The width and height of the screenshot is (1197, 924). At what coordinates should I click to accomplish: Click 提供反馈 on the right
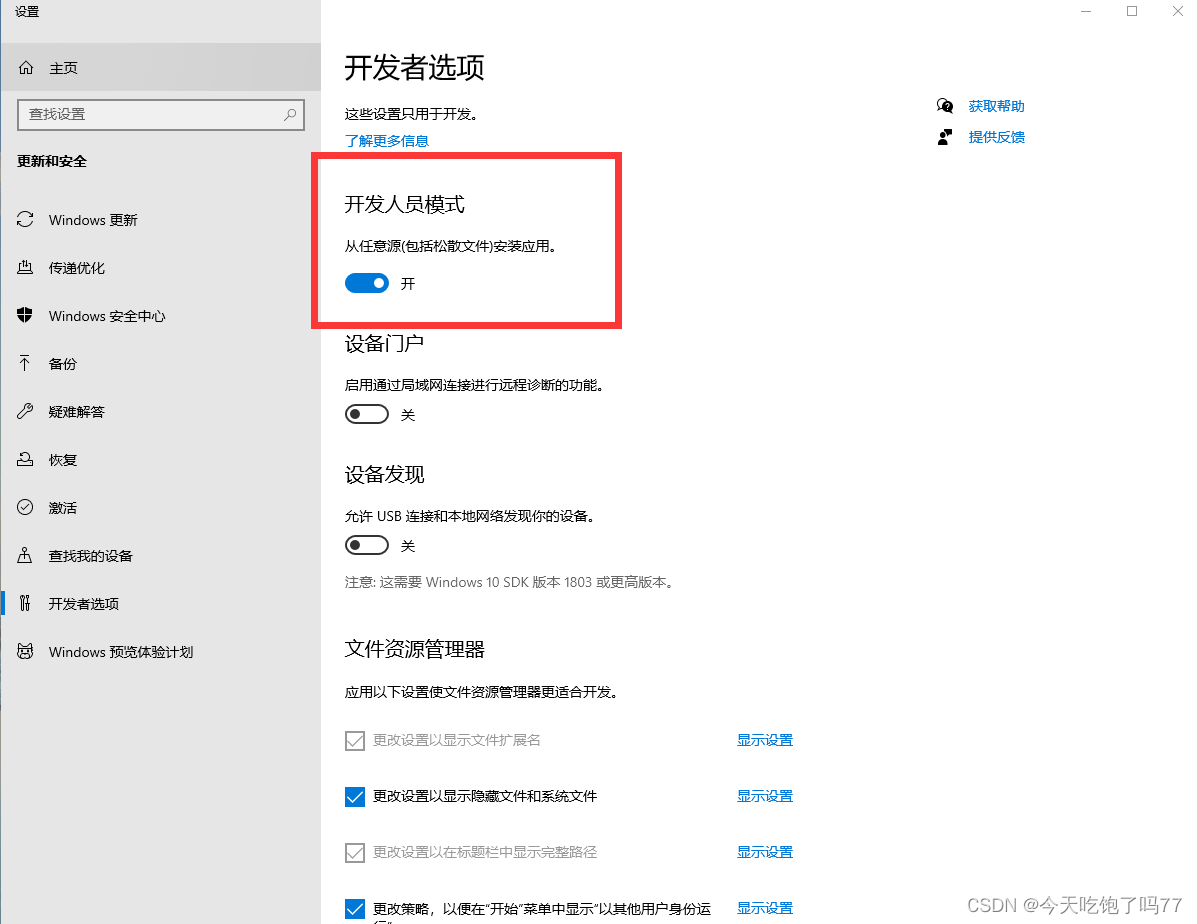point(996,137)
